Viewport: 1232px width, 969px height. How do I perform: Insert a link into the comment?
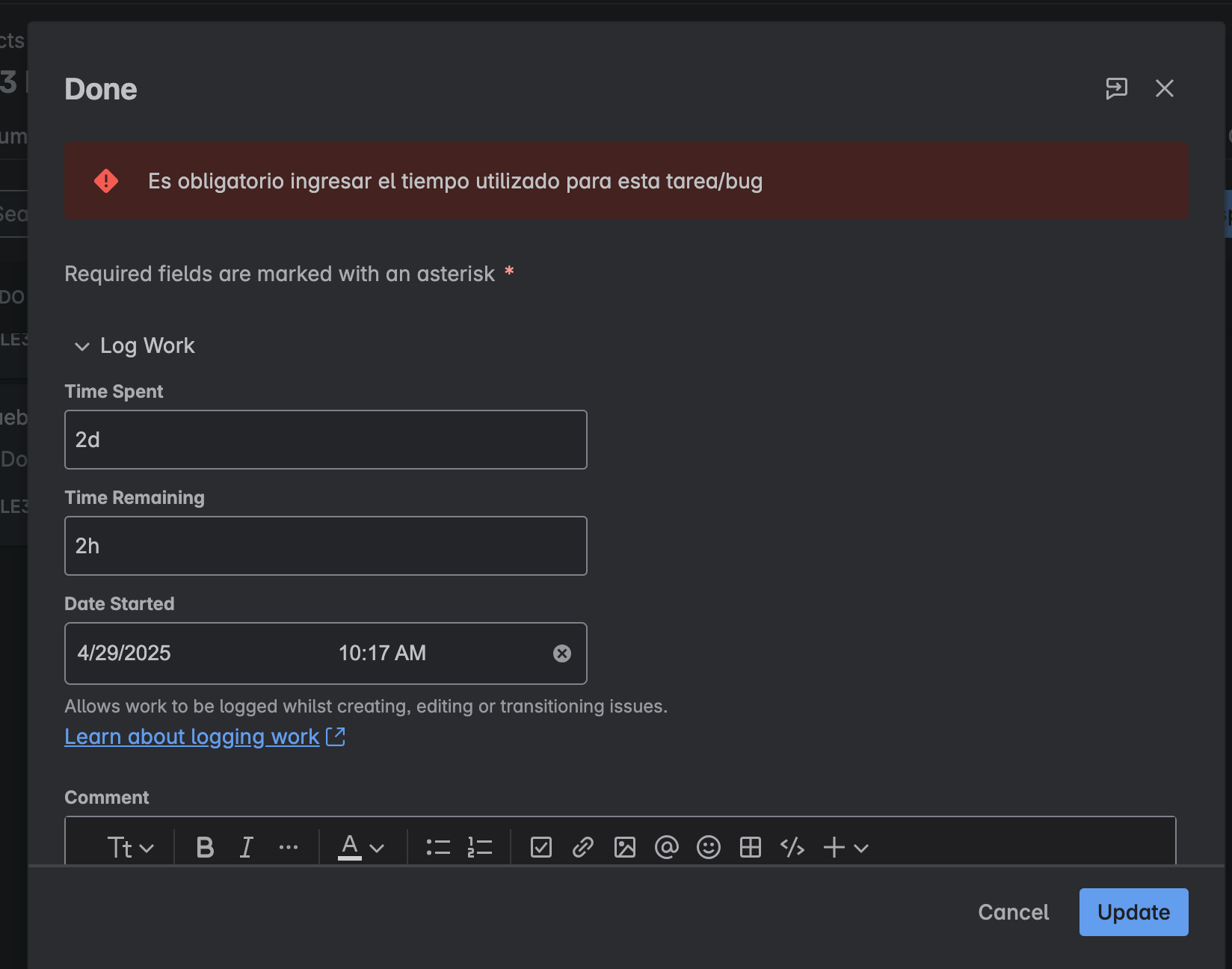(582, 847)
